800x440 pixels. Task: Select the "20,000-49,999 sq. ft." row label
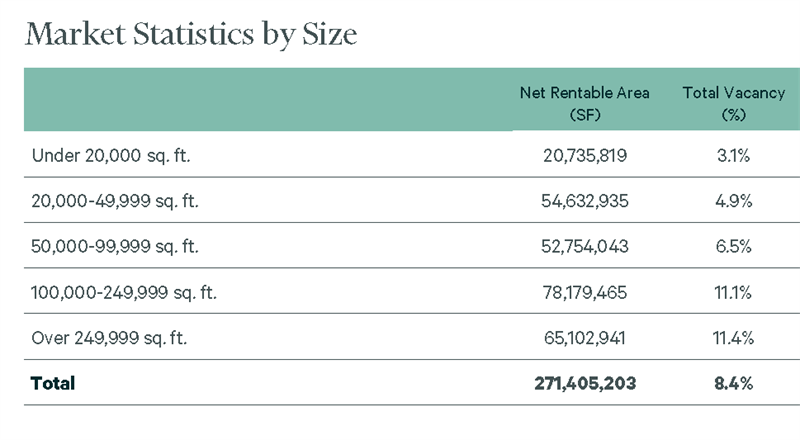pyautogui.click(x=115, y=201)
